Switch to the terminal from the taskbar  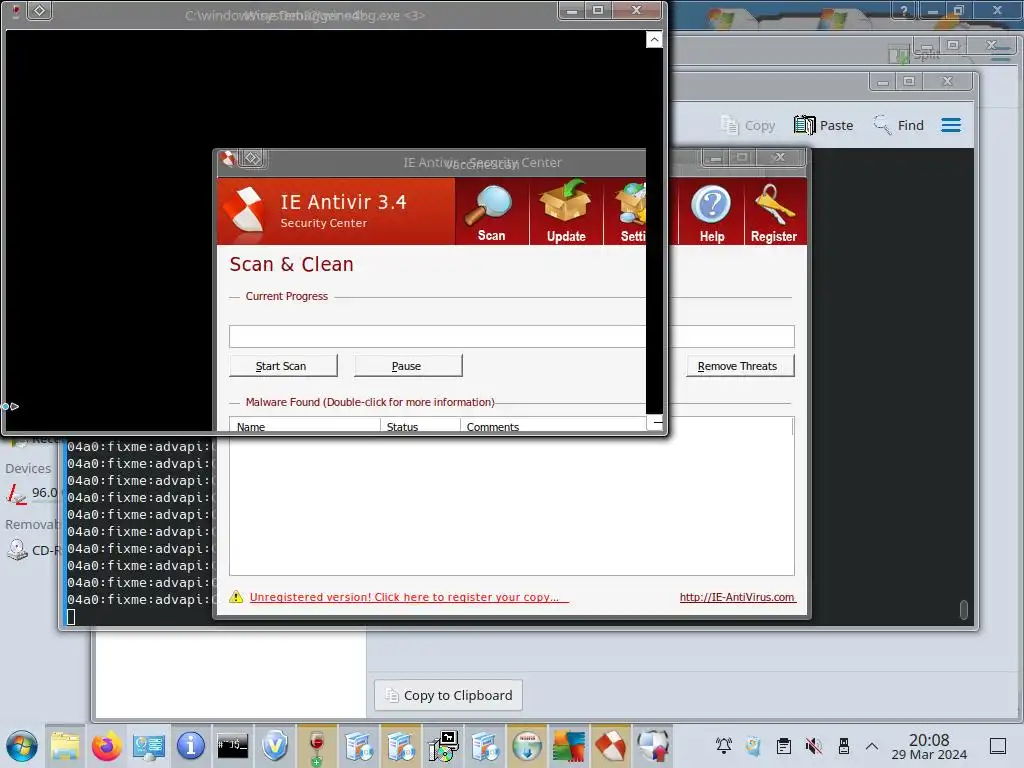pos(232,746)
